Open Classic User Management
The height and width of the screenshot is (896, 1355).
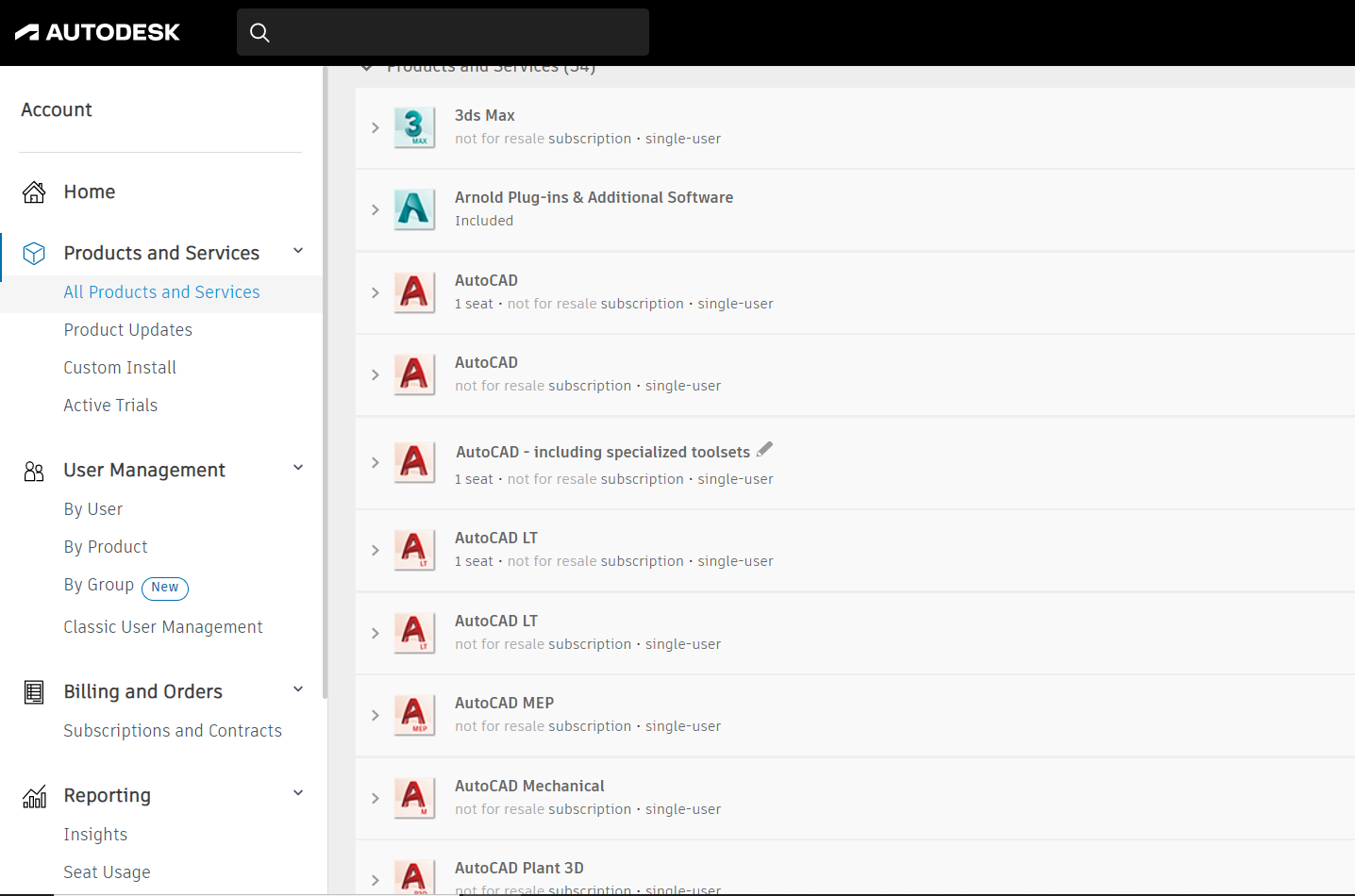click(x=163, y=627)
